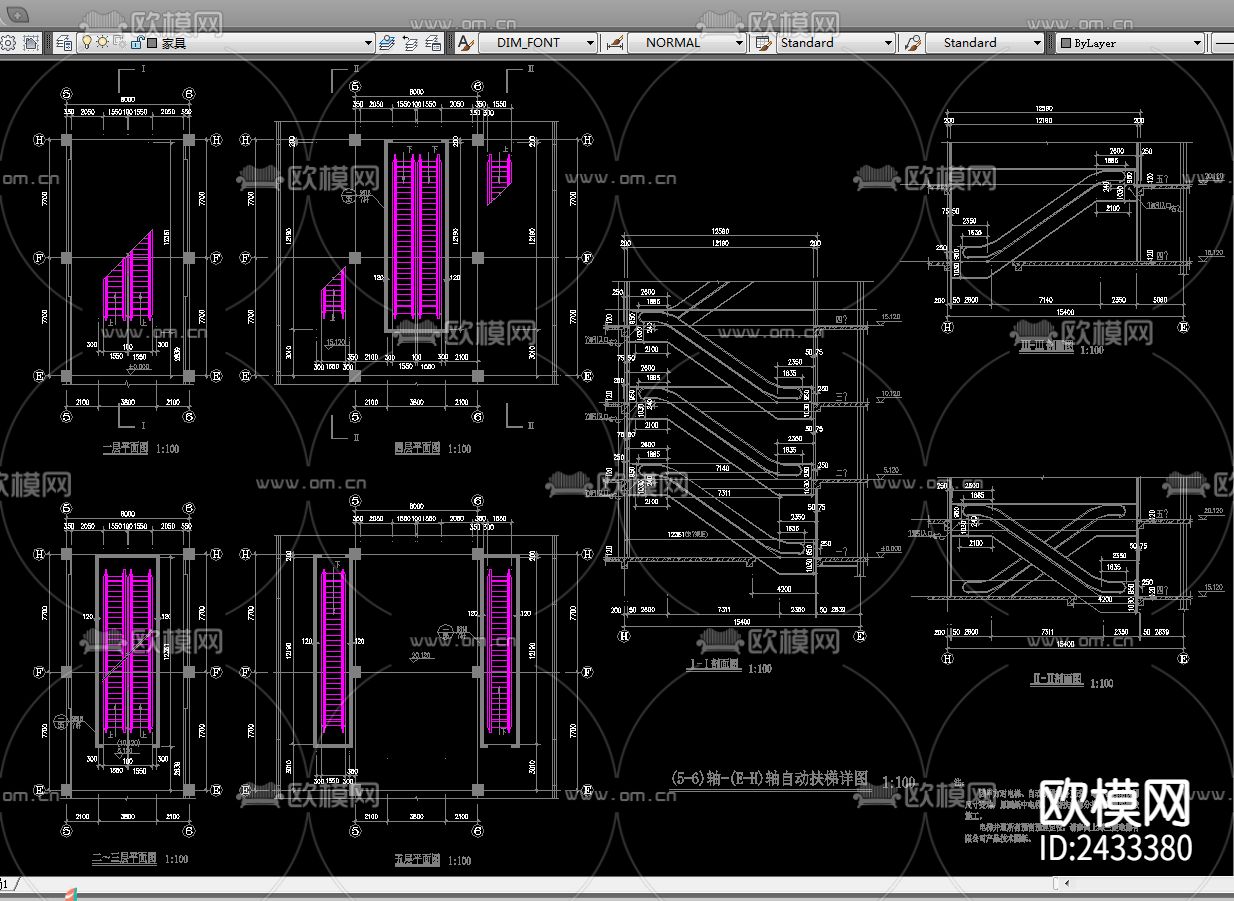This screenshot has width=1234, height=901.
Task: Select the 五层平面图 drawing title
Action: 418,860
